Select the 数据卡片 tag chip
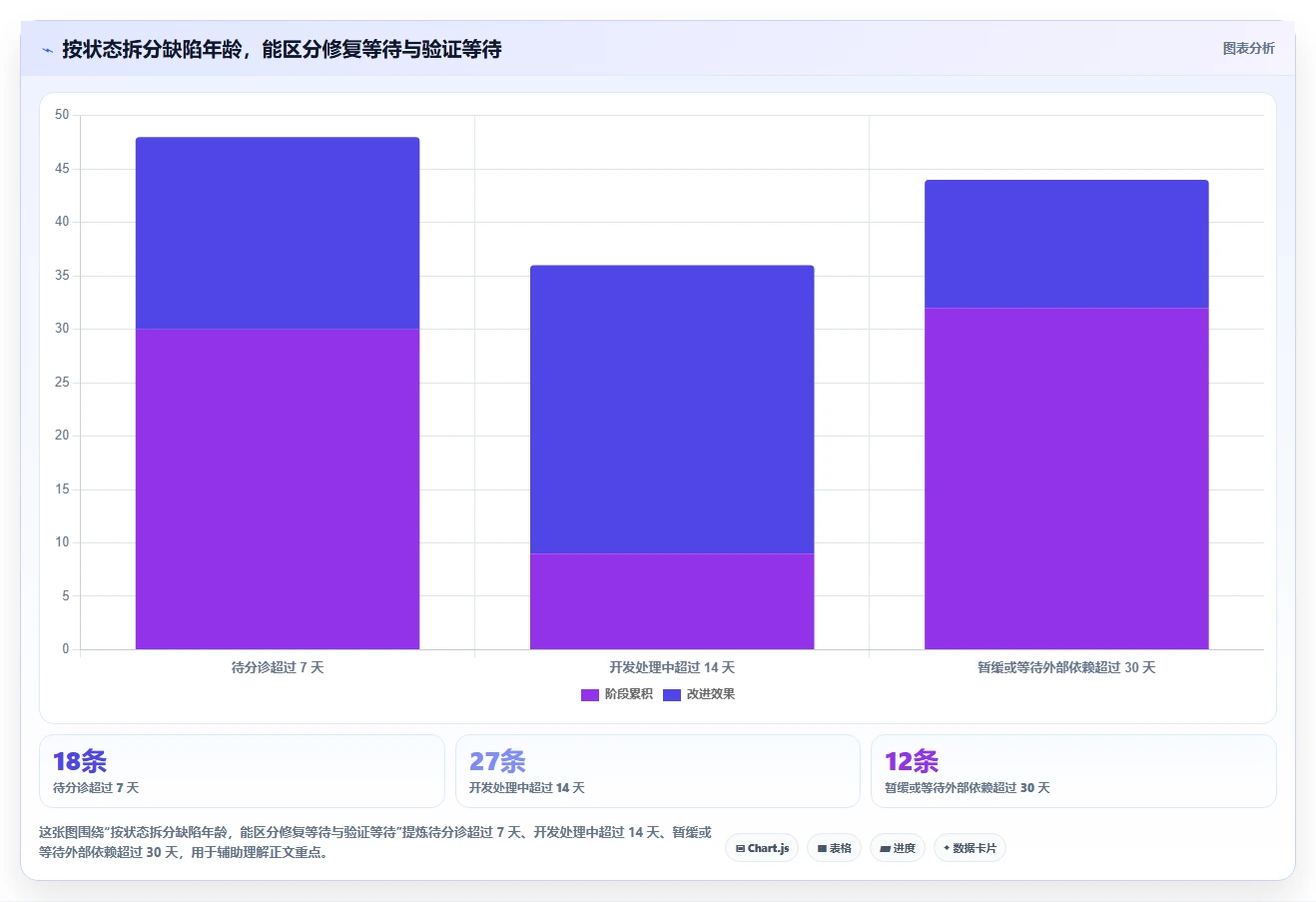This screenshot has width=1316, height=902. 970,848
